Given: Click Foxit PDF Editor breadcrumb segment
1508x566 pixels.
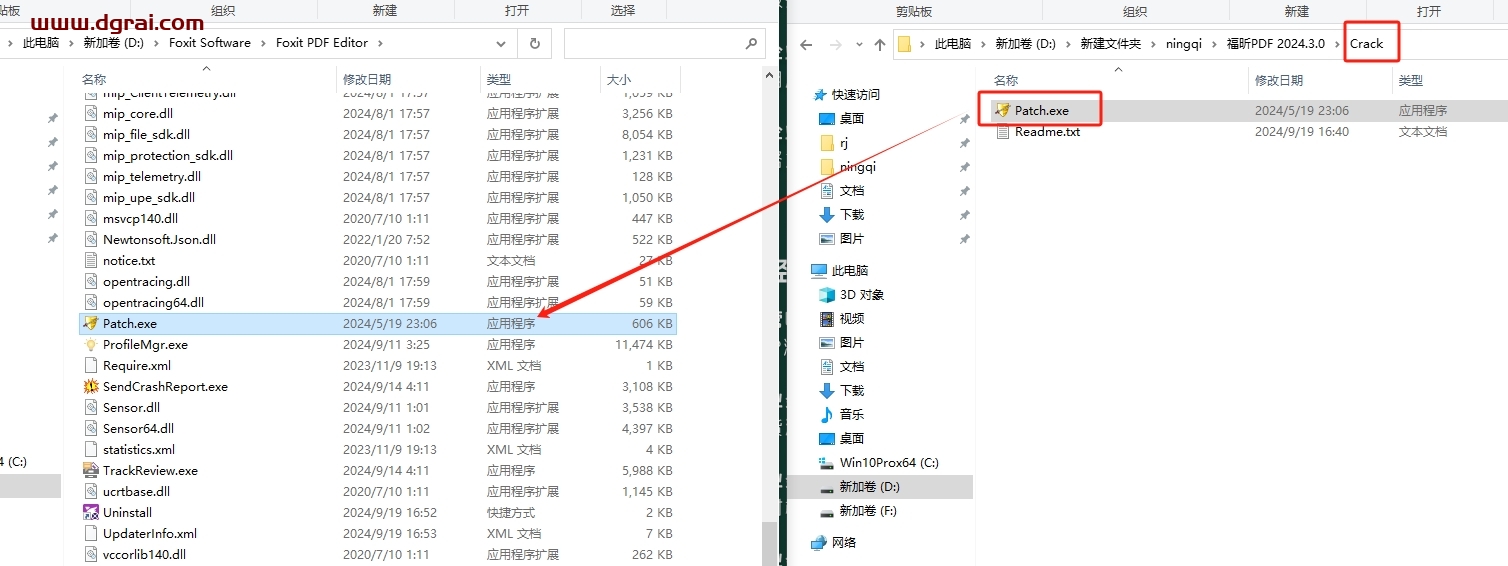Looking at the screenshot, I should pyautogui.click(x=322, y=43).
